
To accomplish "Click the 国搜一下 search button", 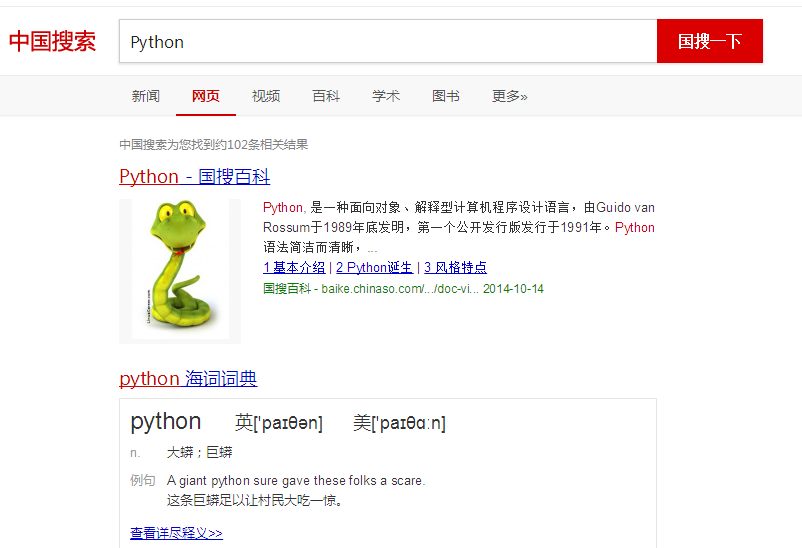I will point(709,41).
